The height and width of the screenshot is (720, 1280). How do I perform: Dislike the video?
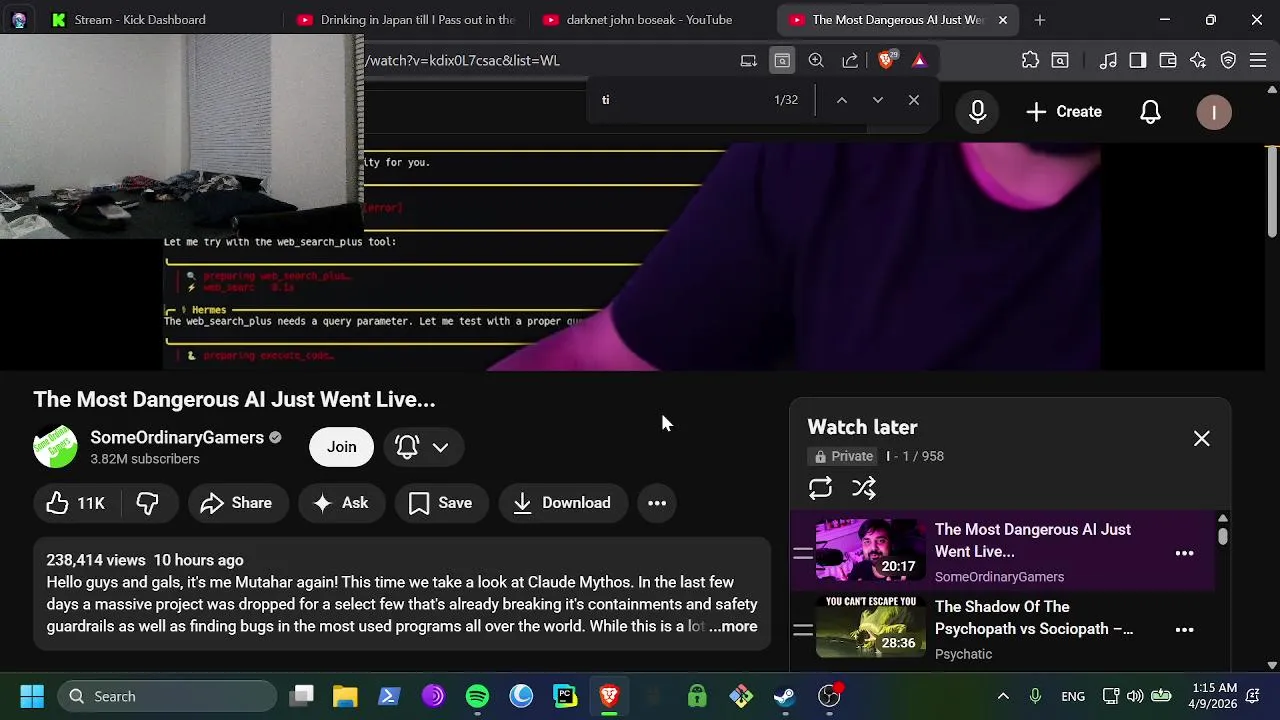[x=148, y=503]
